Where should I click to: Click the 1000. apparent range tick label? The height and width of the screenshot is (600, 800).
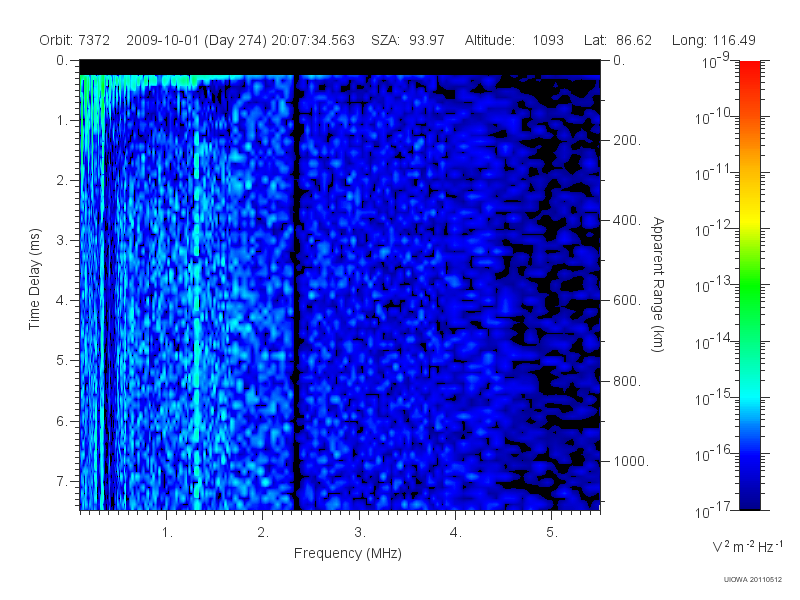[x=631, y=461]
